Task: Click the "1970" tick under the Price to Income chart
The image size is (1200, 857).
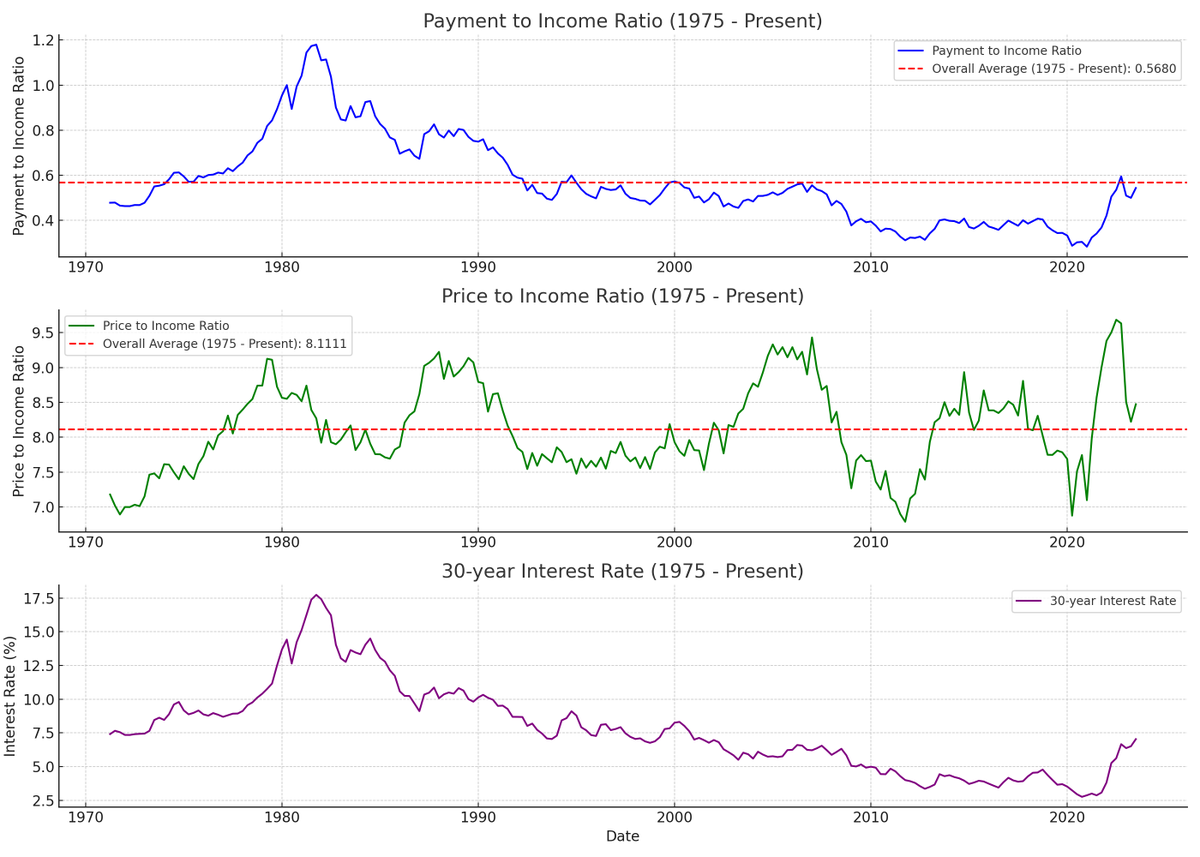Action: click(85, 545)
